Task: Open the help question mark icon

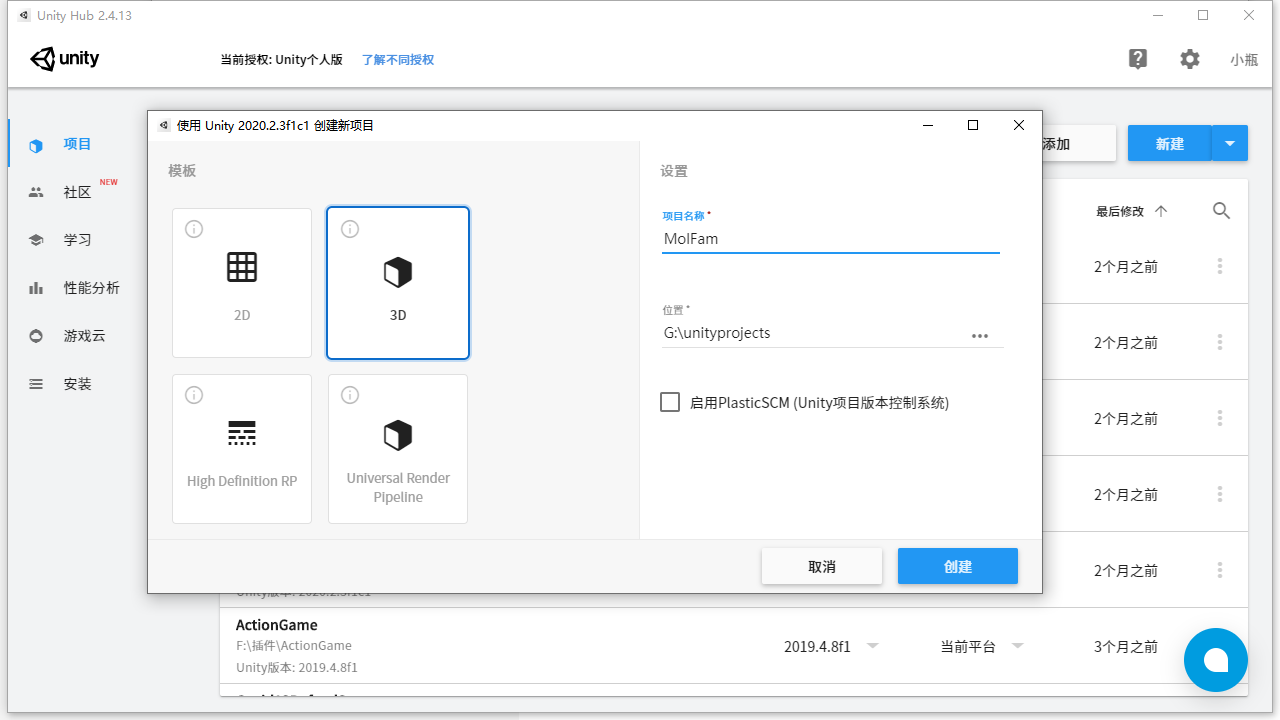Action: coord(1138,59)
